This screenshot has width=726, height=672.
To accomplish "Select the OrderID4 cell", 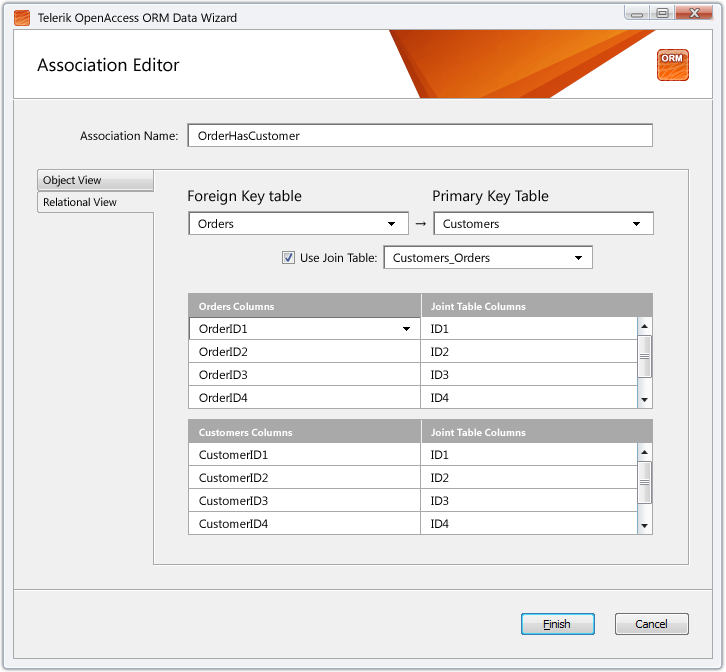I will point(304,398).
